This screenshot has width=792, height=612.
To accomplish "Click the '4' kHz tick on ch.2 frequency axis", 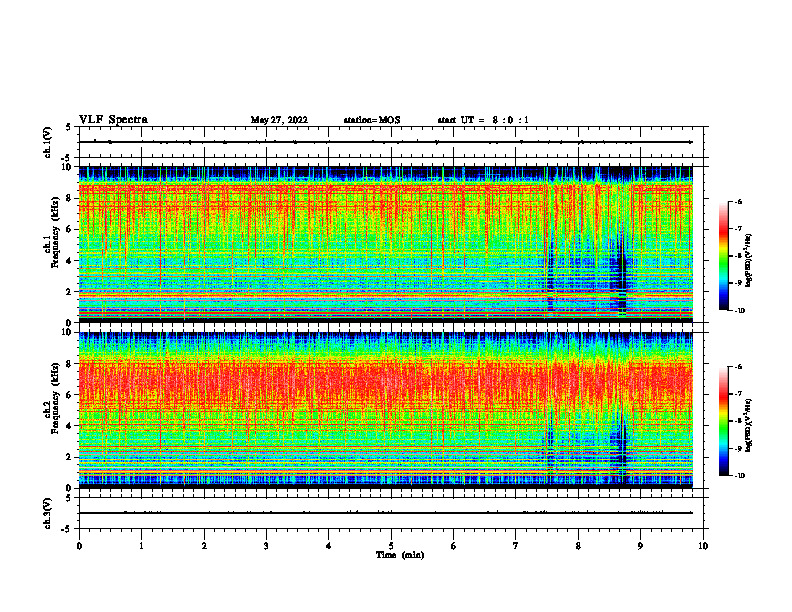I will (70, 426).
